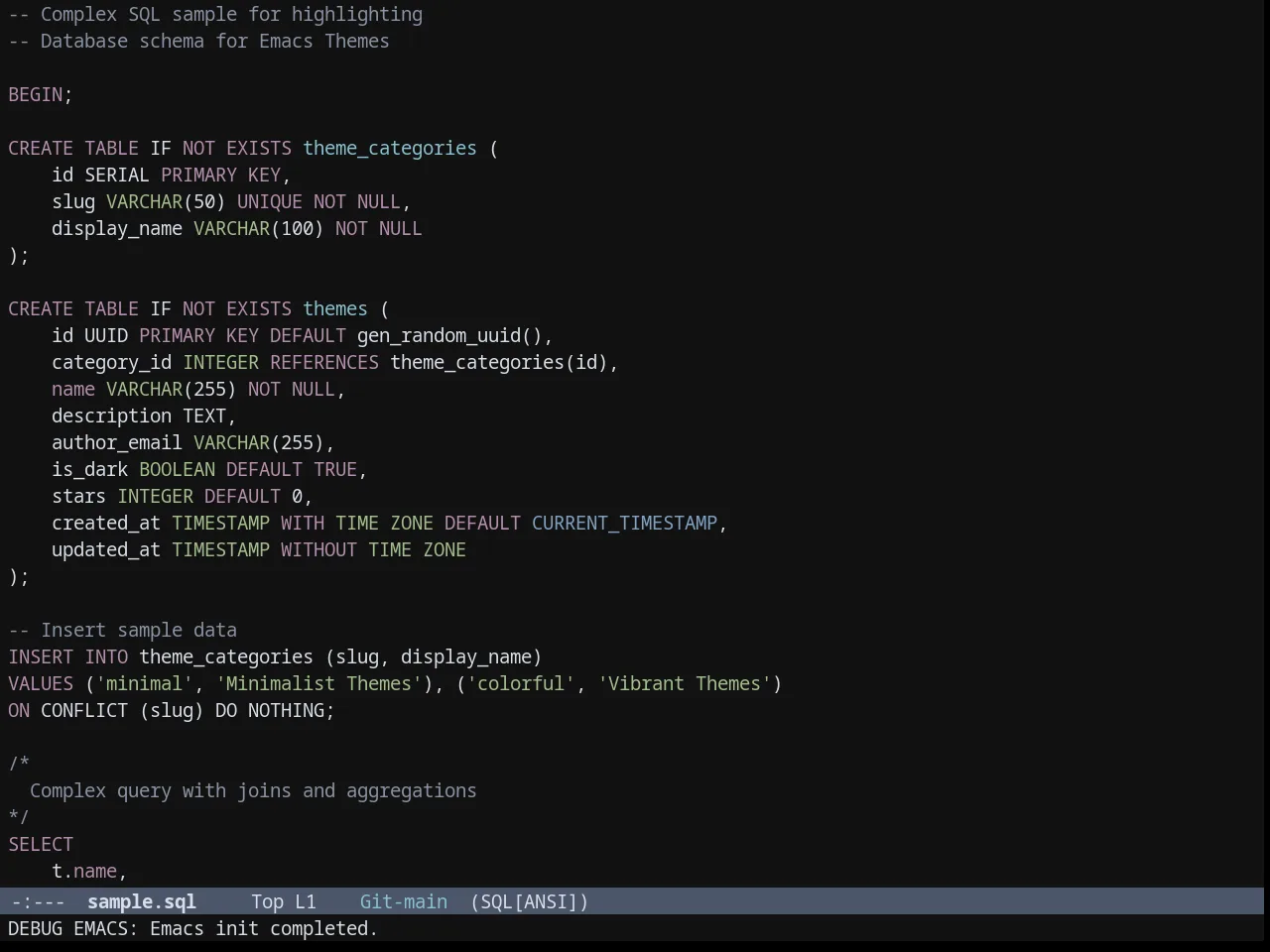This screenshot has width=1270, height=952.
Task: Click the 'description TEXT' column line
Action: pos(144,416)
